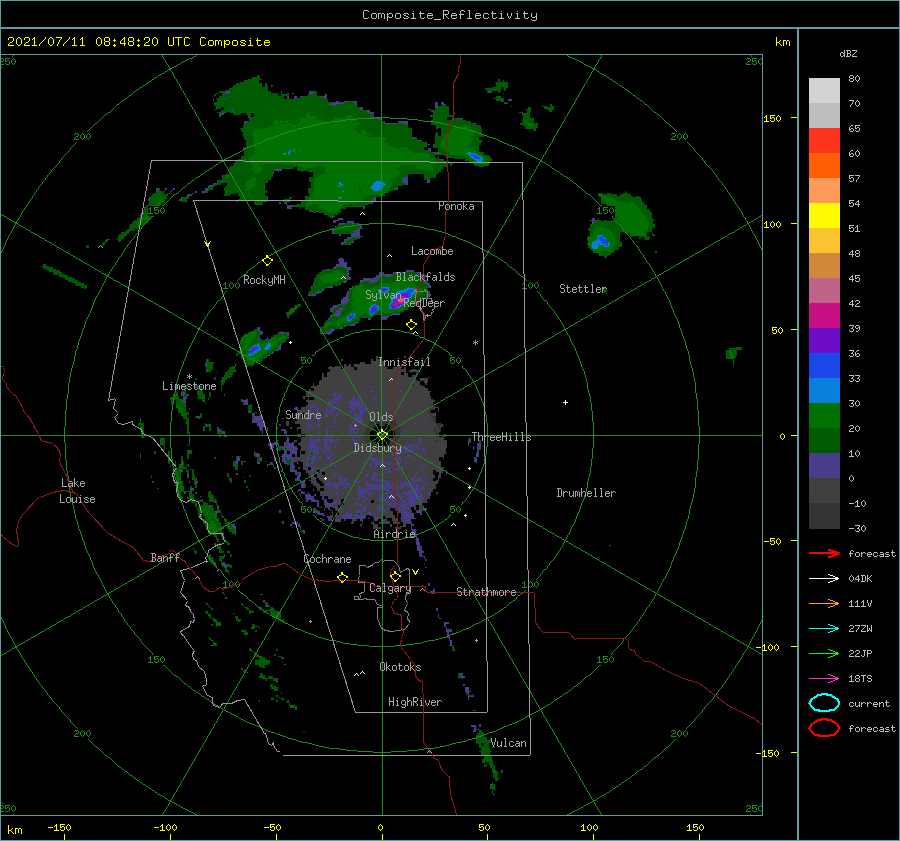
Task: Click the yellow diamond marker above RockyMH
Action: tap(267, 261)
